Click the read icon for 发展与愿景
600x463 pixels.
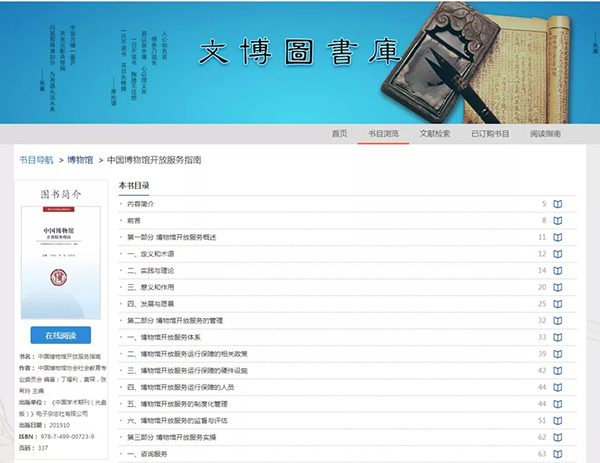[558, 303]
